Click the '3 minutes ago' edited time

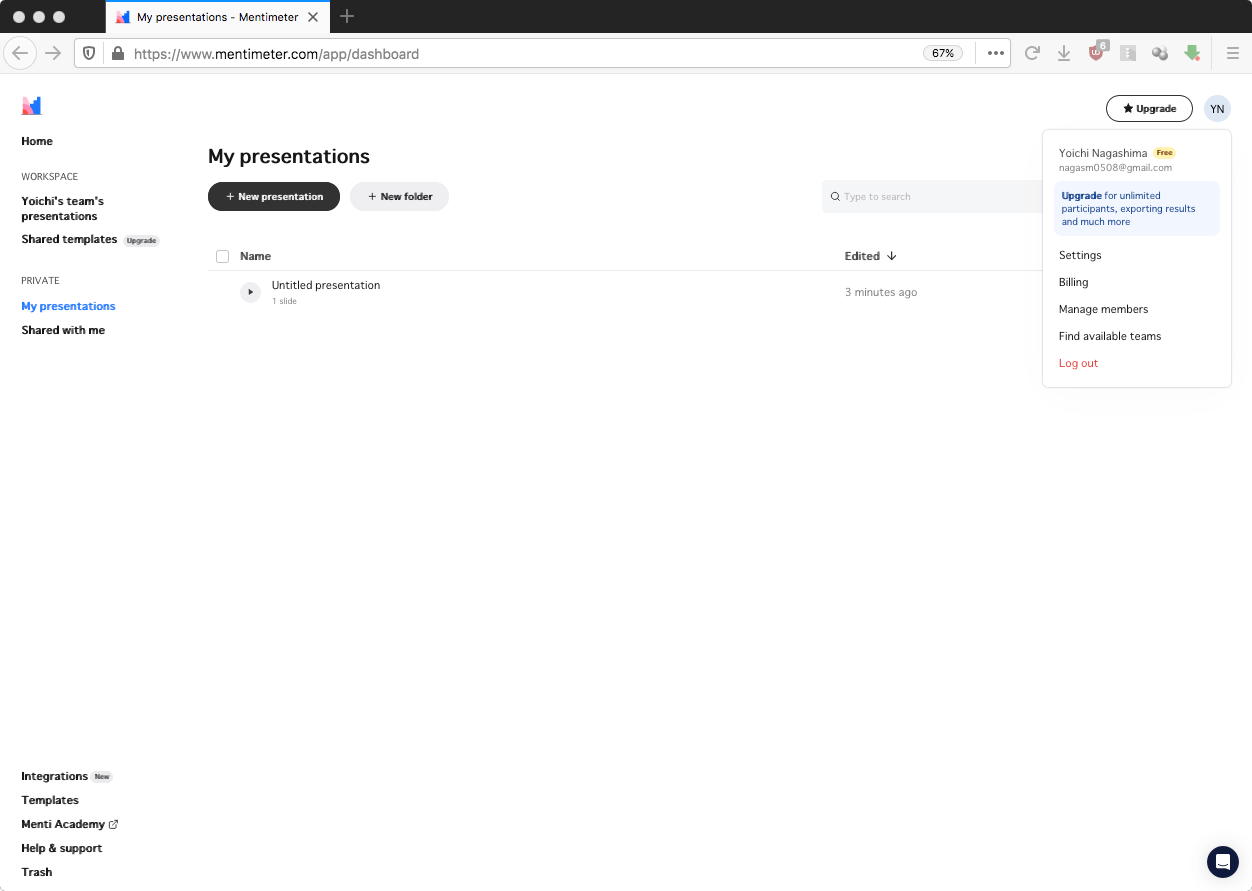click(881, 292)
